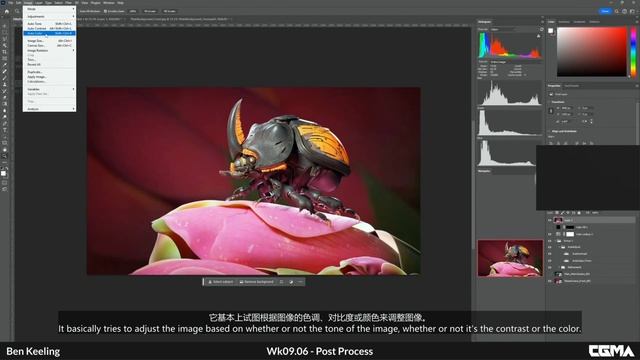Click the Fit Screen button
The image size is (640, 360).
(x=150, y=11)
